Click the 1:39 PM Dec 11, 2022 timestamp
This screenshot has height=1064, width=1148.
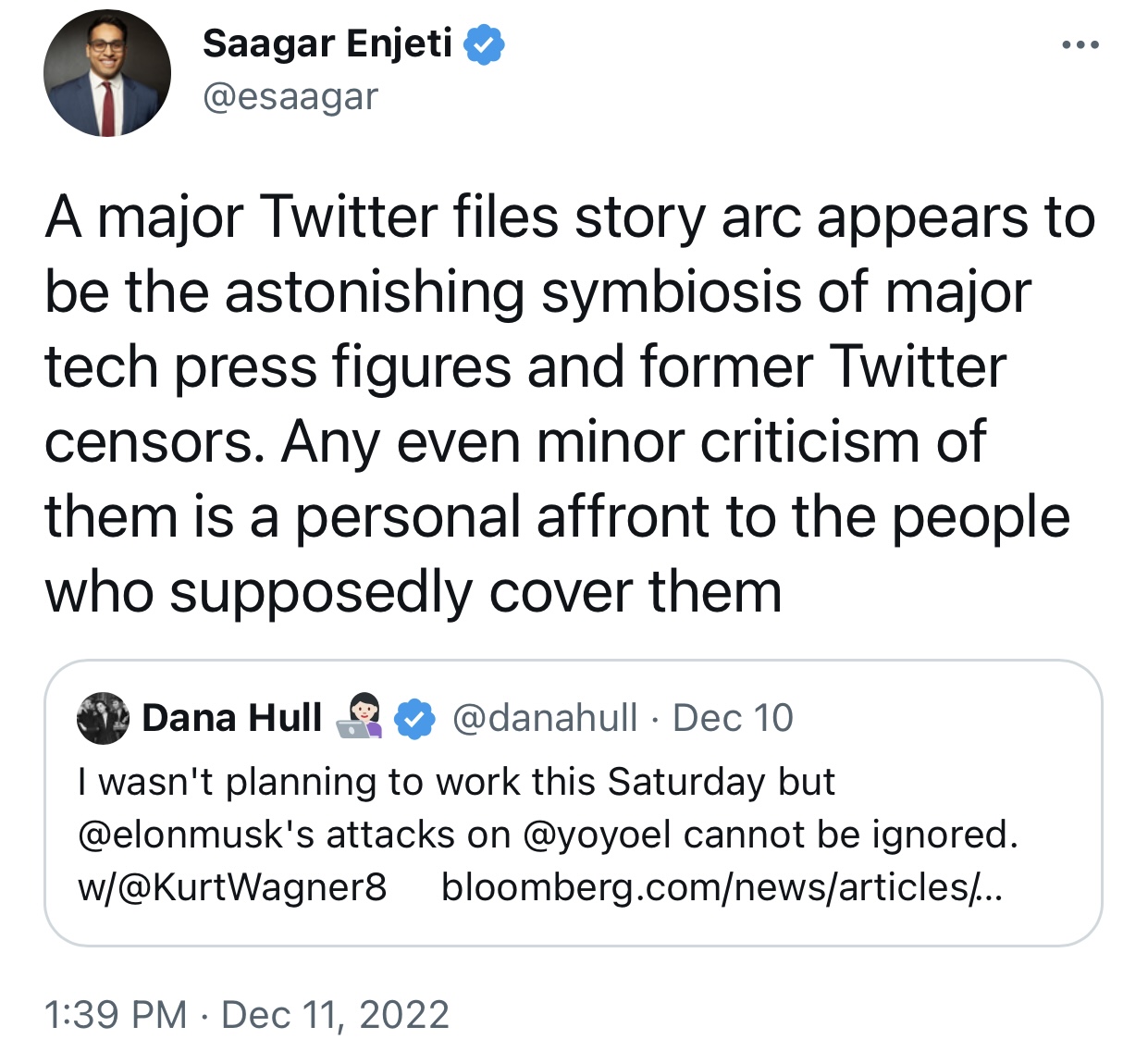(247, 1014)
